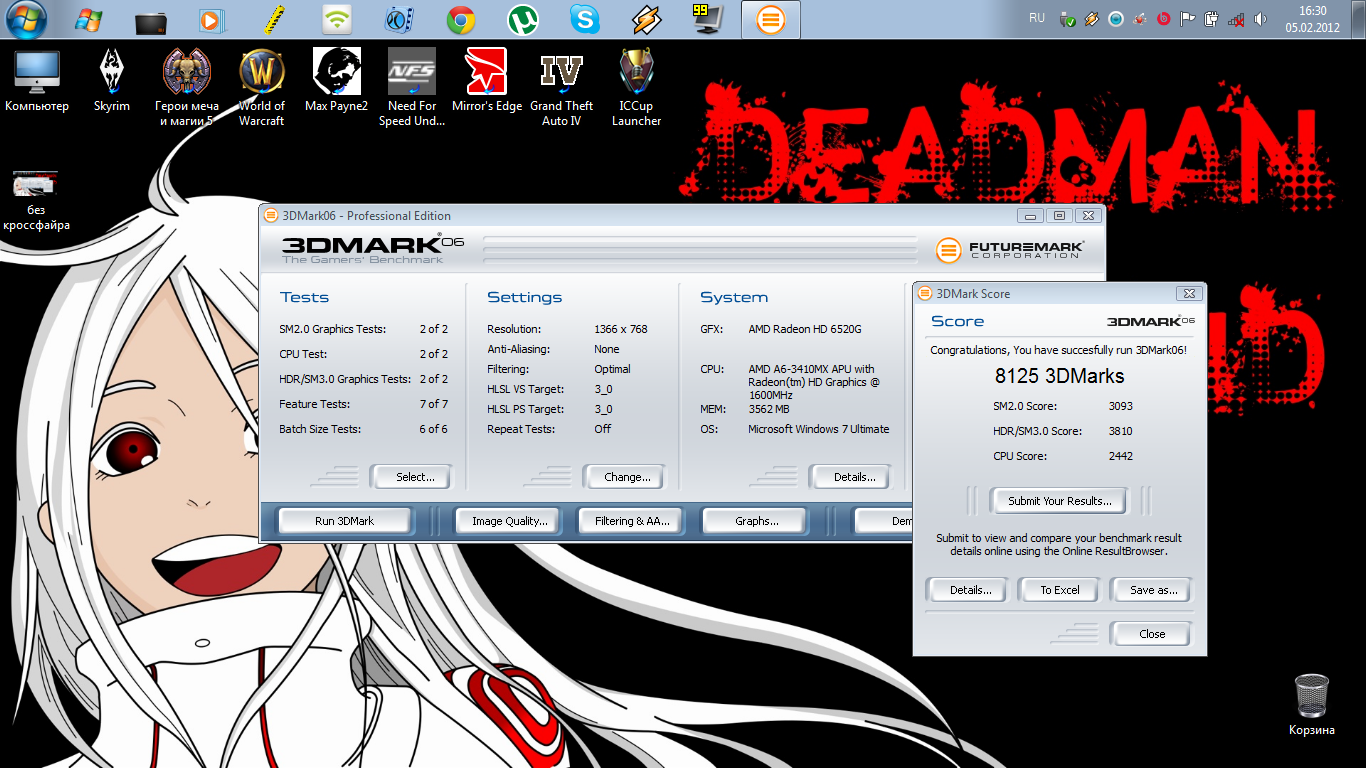The height and width of the screenshot is (768, 1366).
Task: Click Select... under Tests
Action: tap(412, 477)
